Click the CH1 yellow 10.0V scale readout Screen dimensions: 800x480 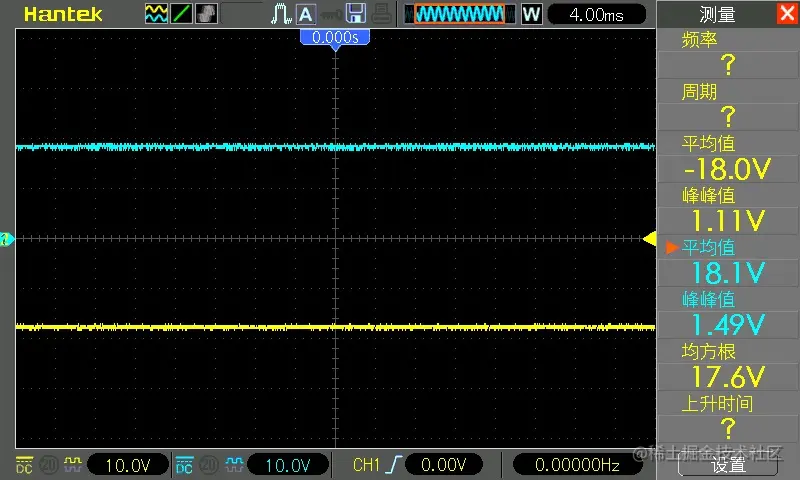click(128, 465)
